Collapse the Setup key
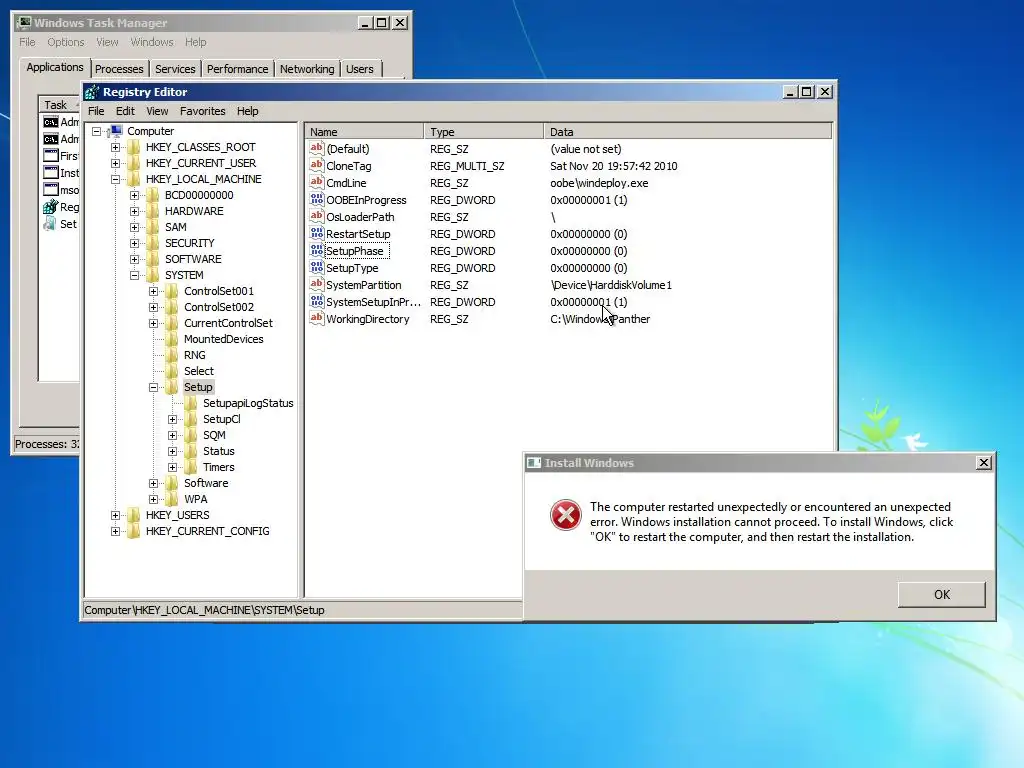 (x=153, y=387)
